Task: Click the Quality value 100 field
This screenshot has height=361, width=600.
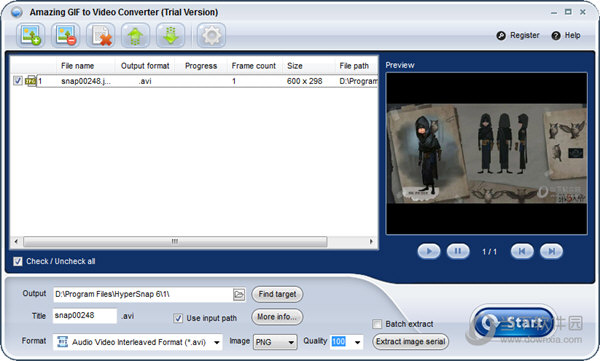Action: tap(339, 341)
